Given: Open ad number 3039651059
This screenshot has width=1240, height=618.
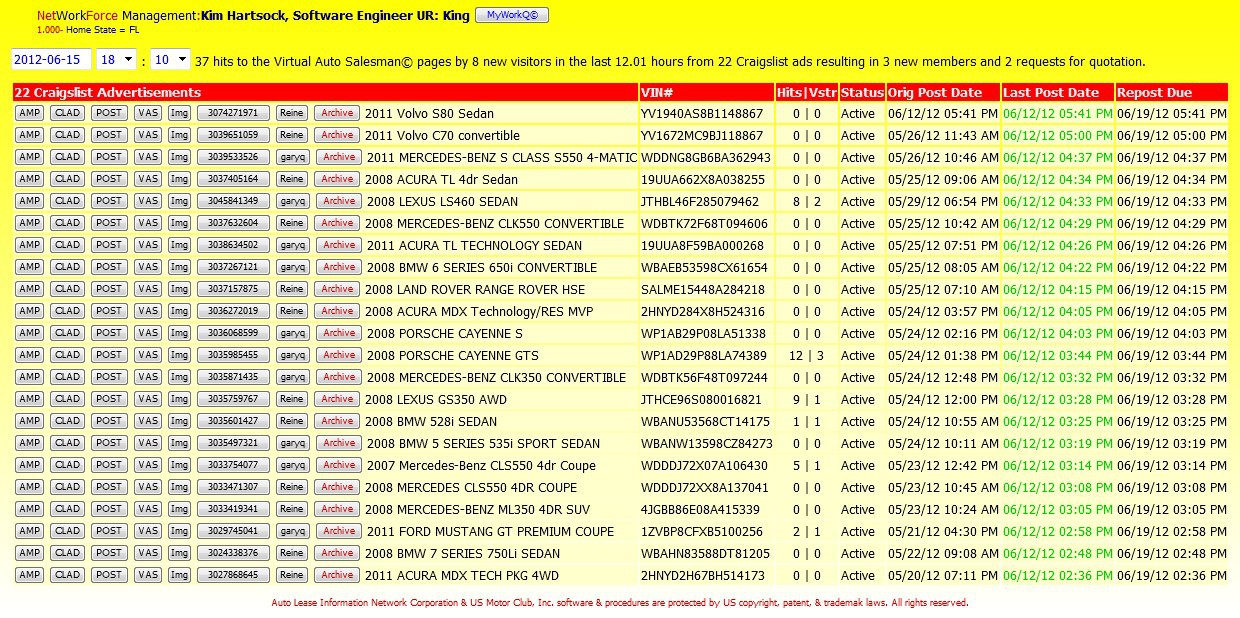Looking at the screenshot, I should point(233,135).
